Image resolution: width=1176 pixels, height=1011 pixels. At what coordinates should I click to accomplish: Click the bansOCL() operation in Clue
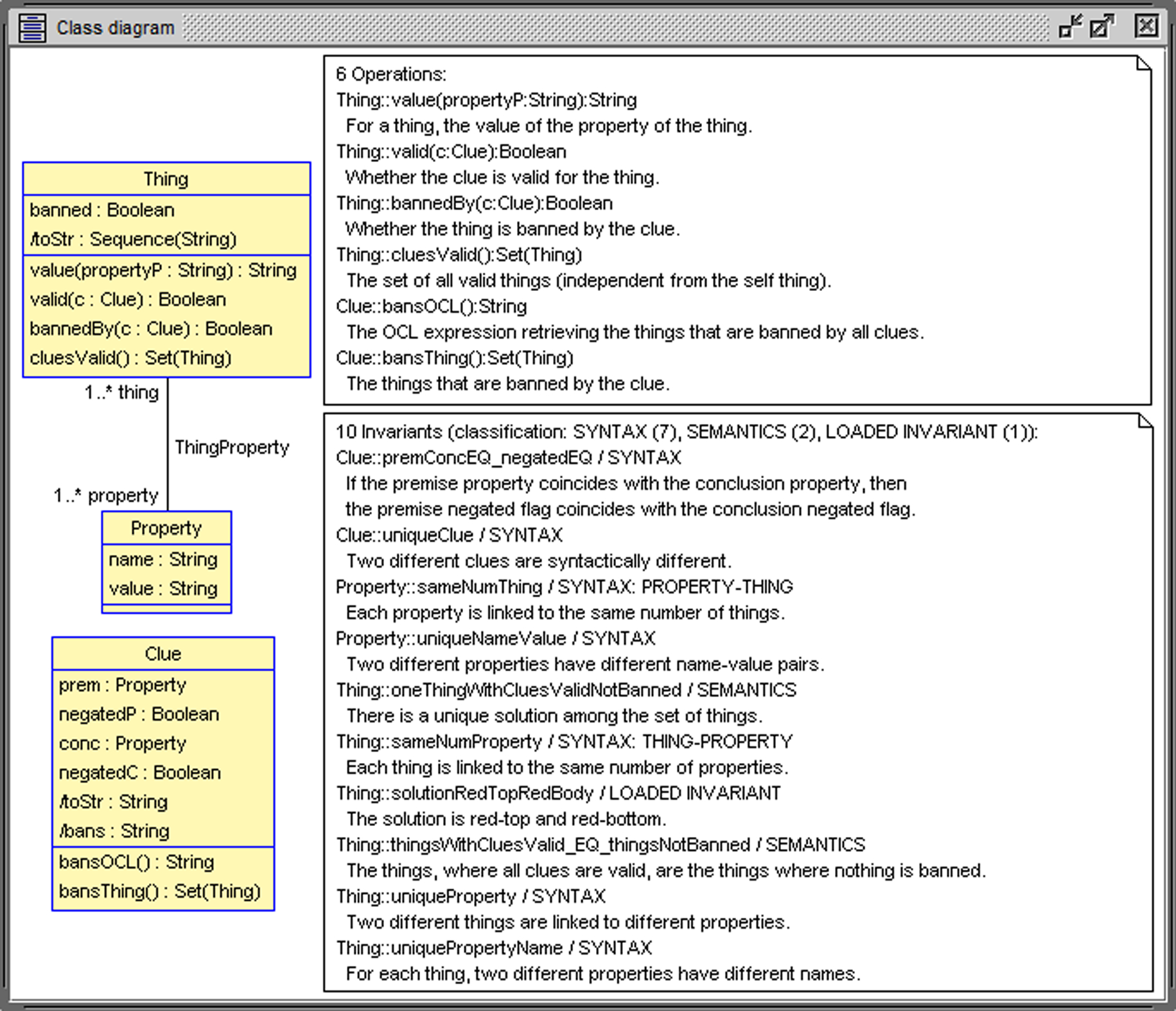tap(136, 862)
